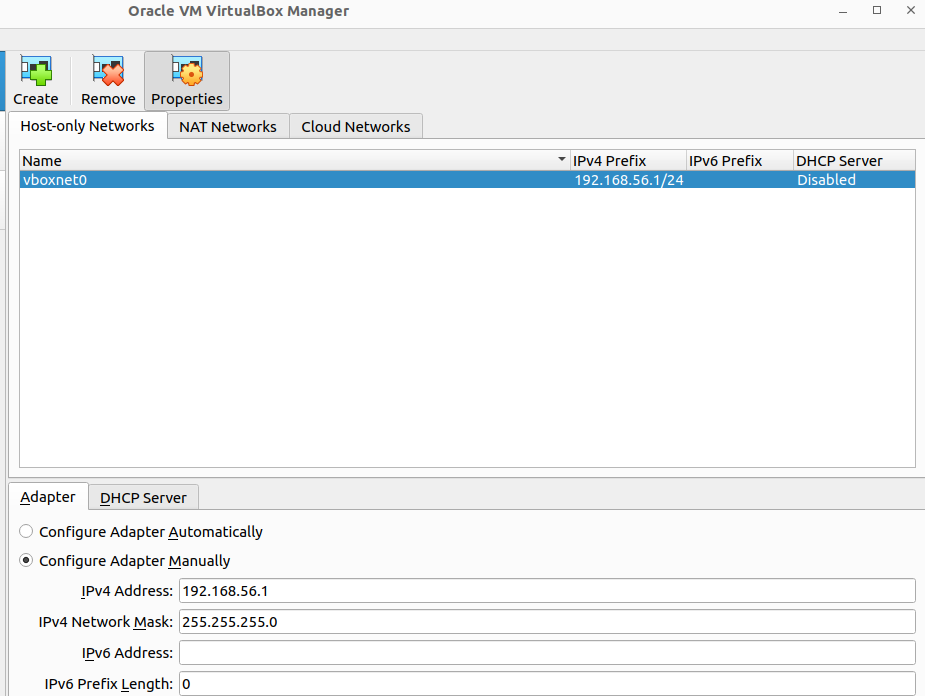Switch to Host-only Networks tab
Image resolution: width=925 pixels, height=696 pixels.
point(87,126)
